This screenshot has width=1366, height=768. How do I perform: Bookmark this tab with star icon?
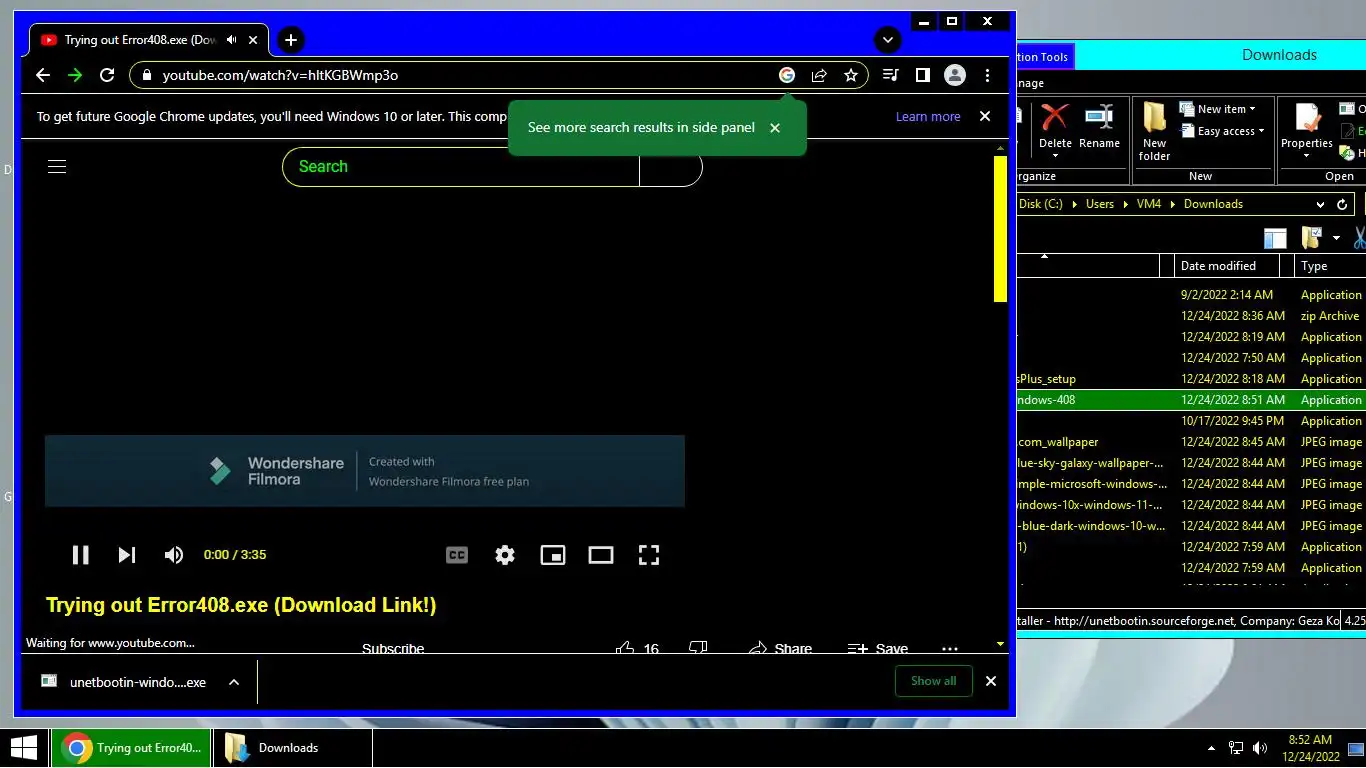[x=851, y=75]
